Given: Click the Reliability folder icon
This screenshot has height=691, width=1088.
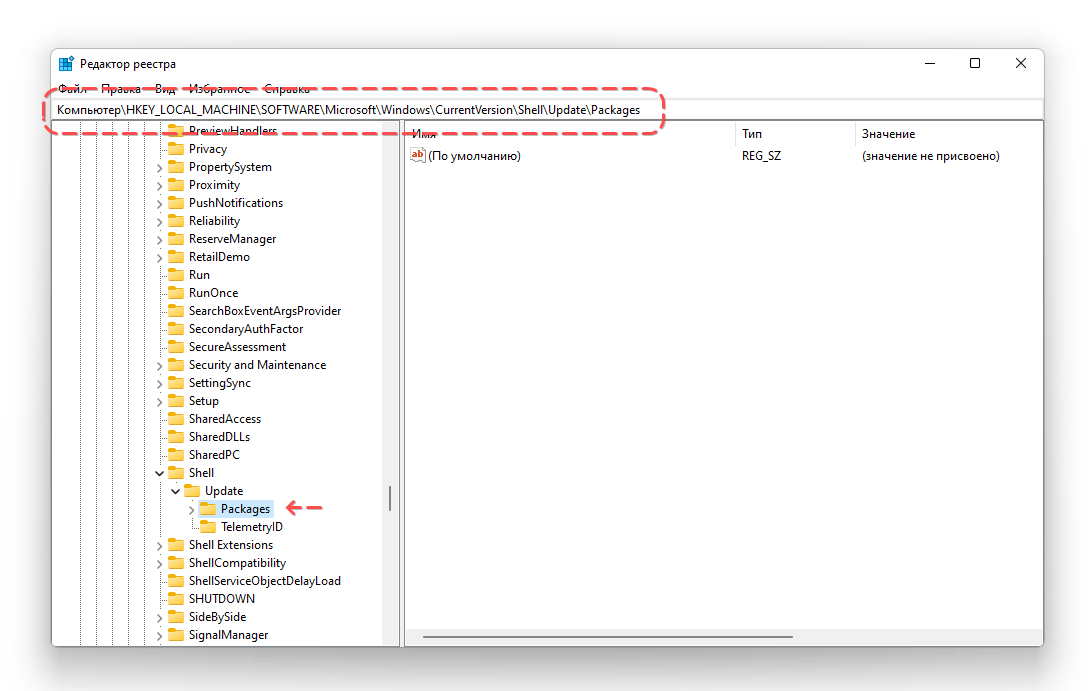Looking at the screenshot, I should (176, 221).
